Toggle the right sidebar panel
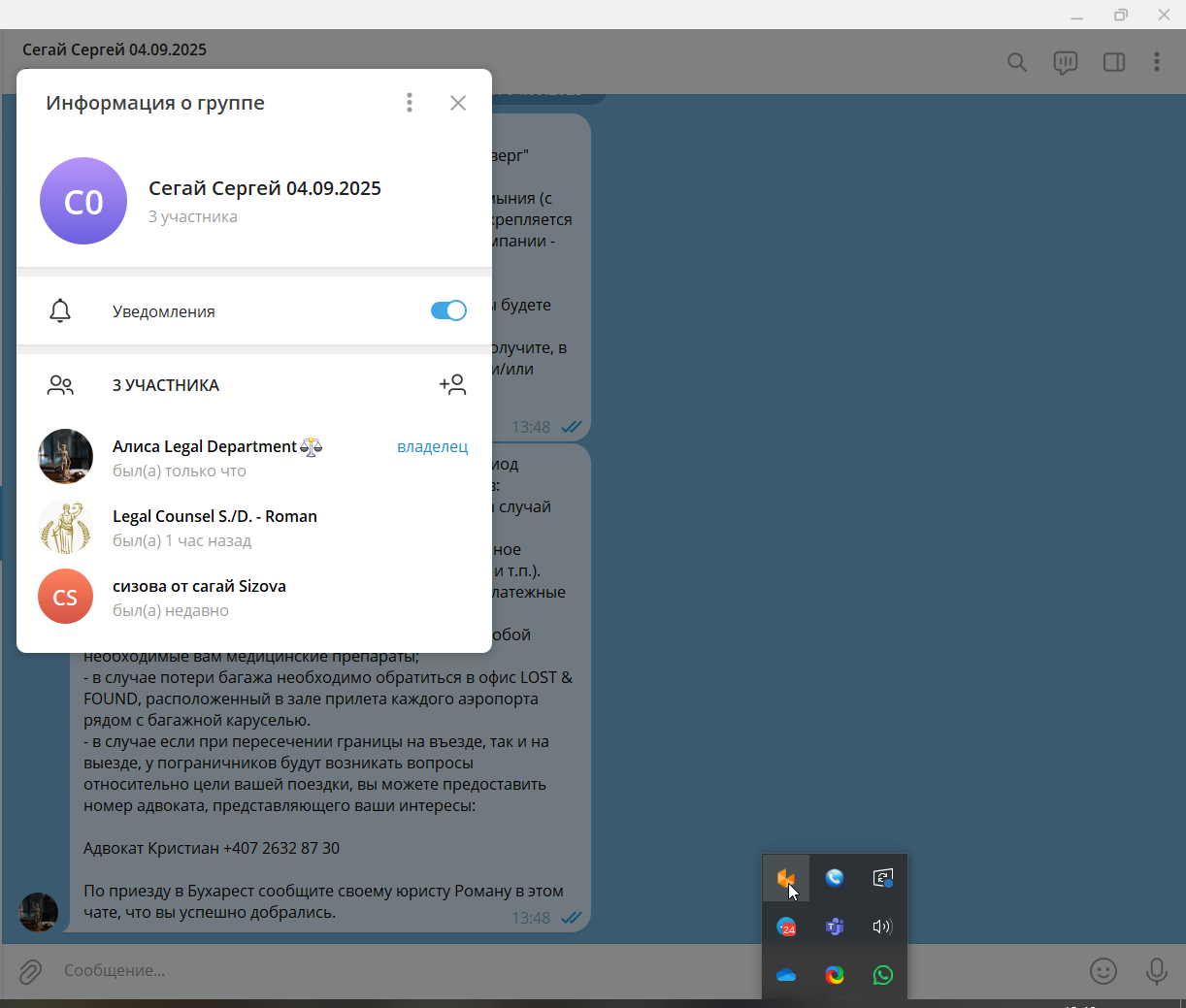The width and height of the screenshot is (1186, 1008). (1114, 62)
